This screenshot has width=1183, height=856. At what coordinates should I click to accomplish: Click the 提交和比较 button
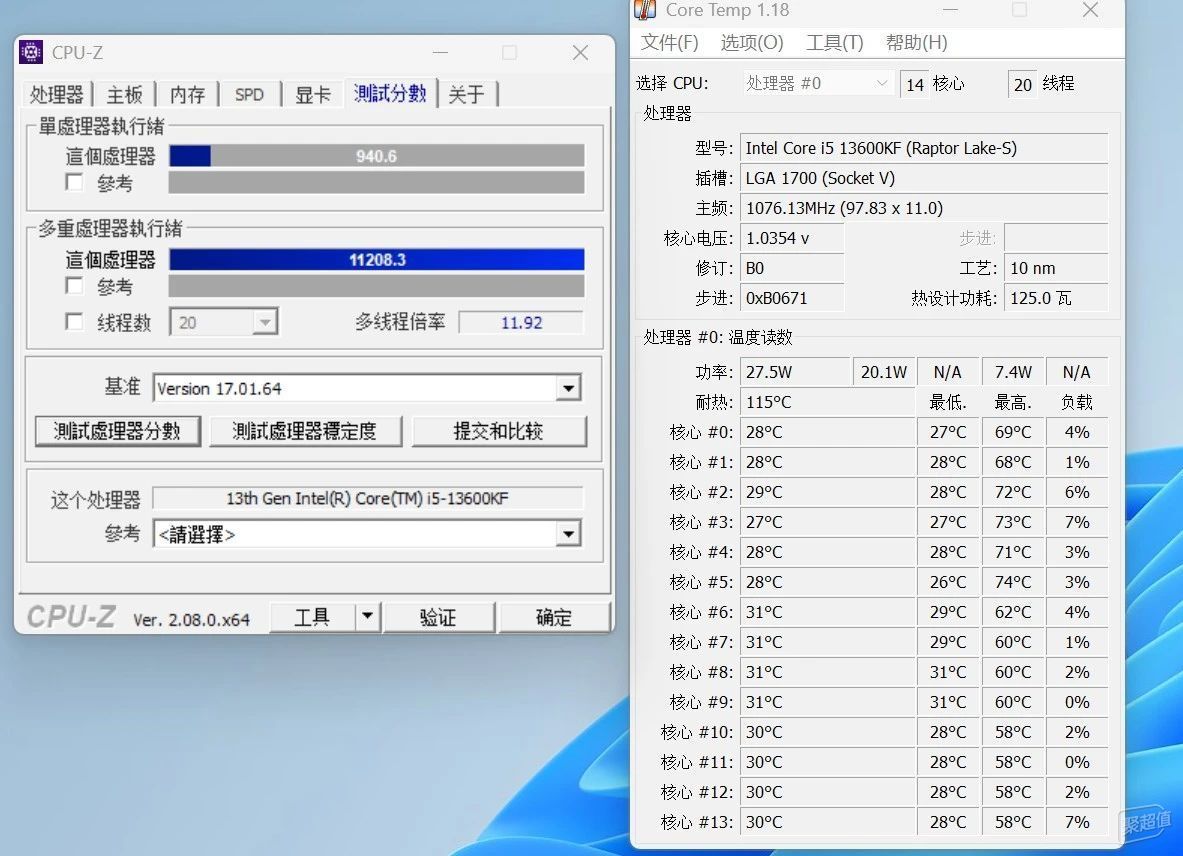(499, 431)
